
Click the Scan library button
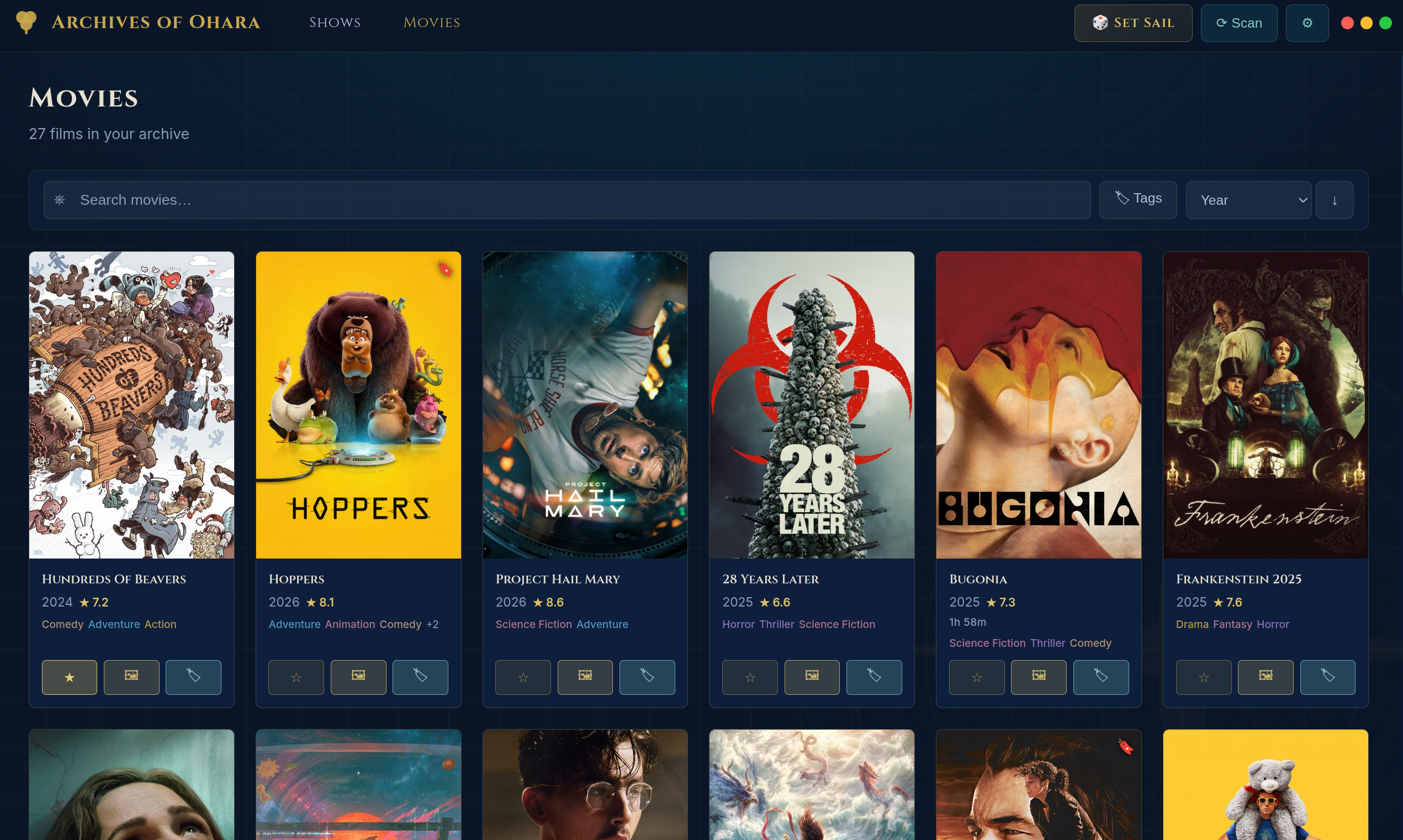coord(1239,23)
